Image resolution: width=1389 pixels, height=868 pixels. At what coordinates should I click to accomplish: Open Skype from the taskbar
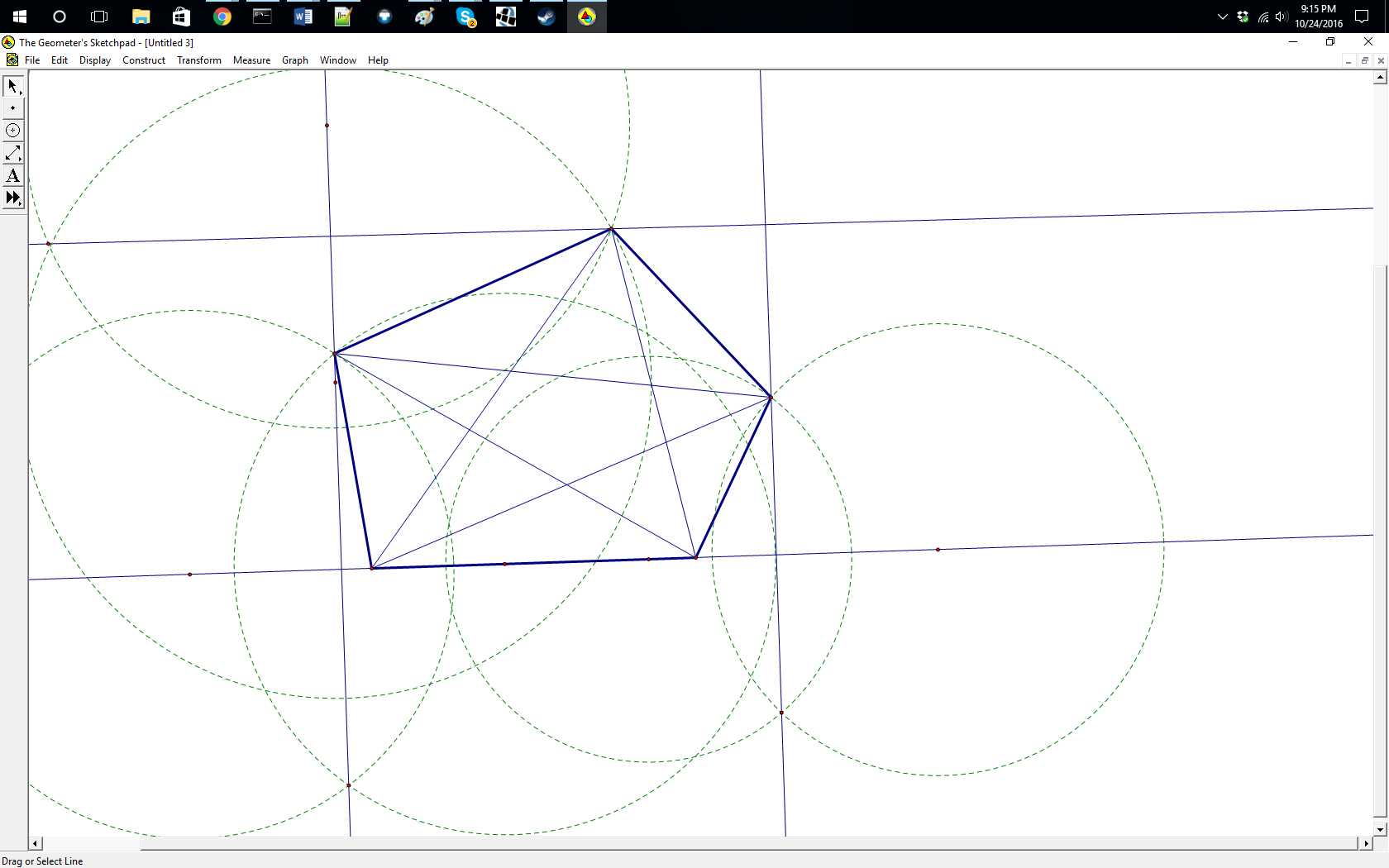point(465,17)
